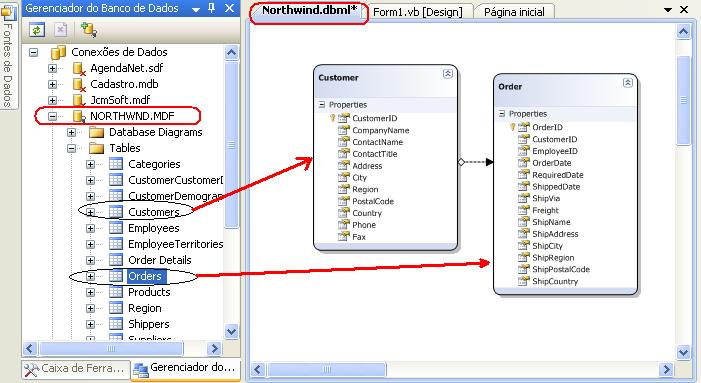Select the EmployeeTerritories table
The width and height of the screenshot is (701, 383).
pyautogui.click(x=176, y=244)
